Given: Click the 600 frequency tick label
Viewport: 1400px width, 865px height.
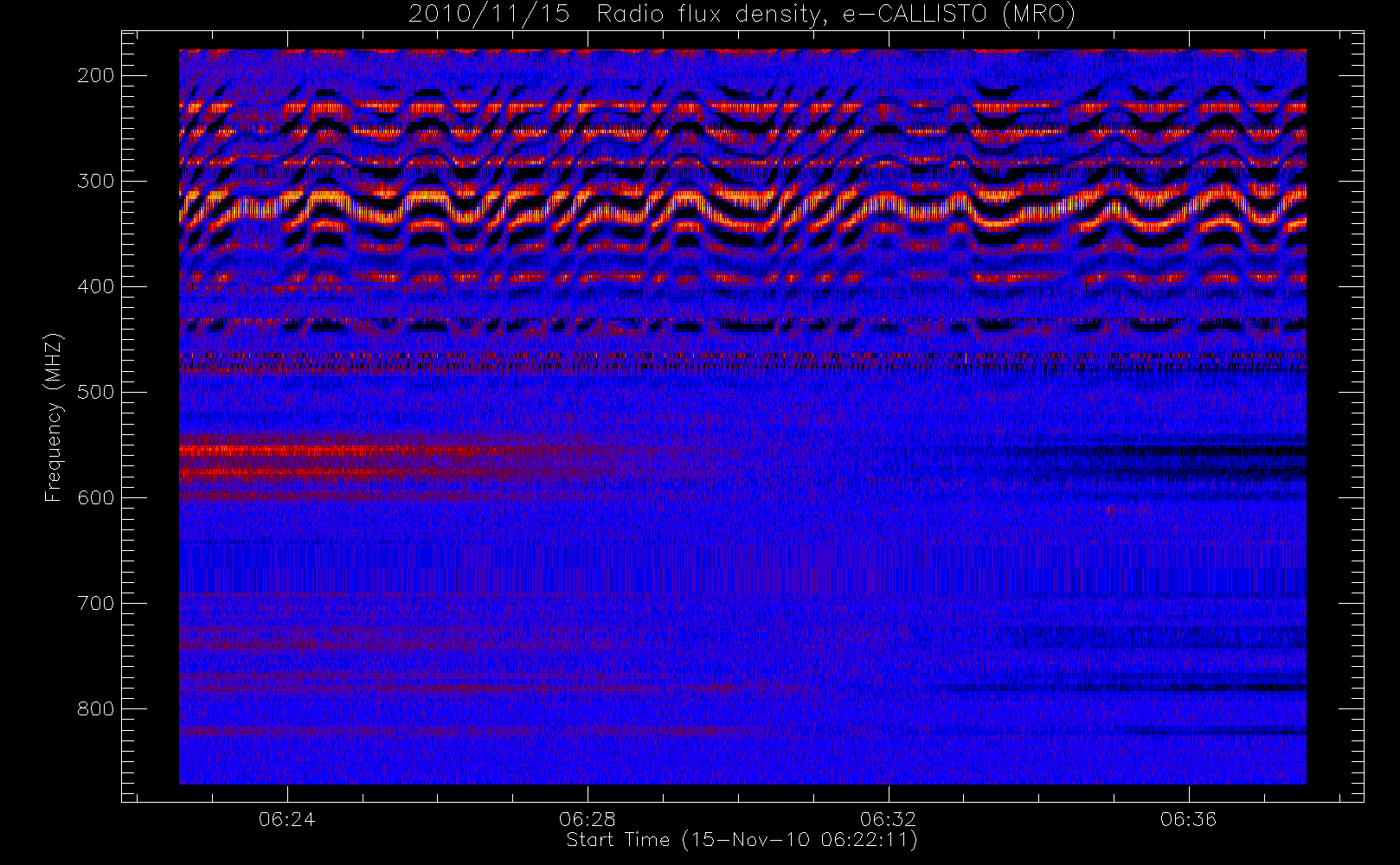Looking at the screenshot, I should pyautogui.click(x=96, y=497).
